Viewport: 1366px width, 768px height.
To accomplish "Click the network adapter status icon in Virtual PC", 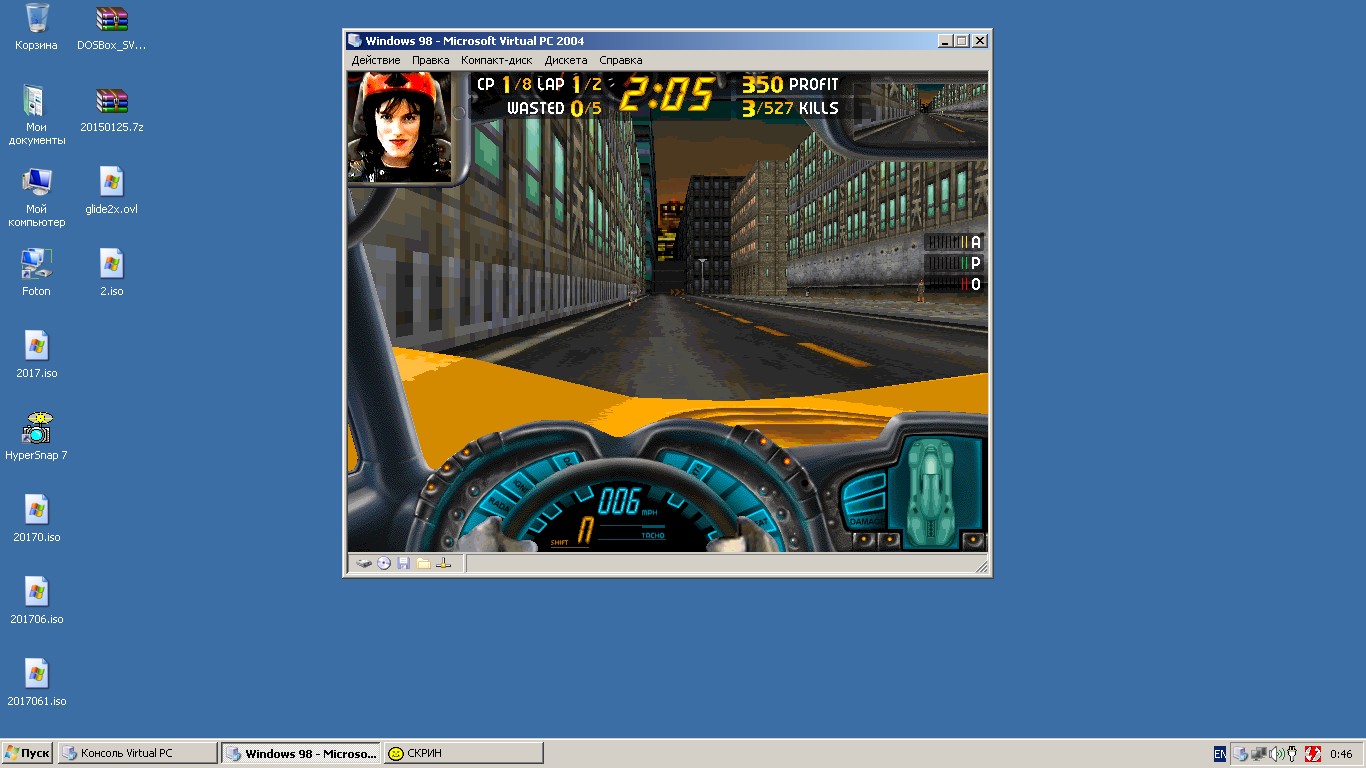I will tap(444, 563).
